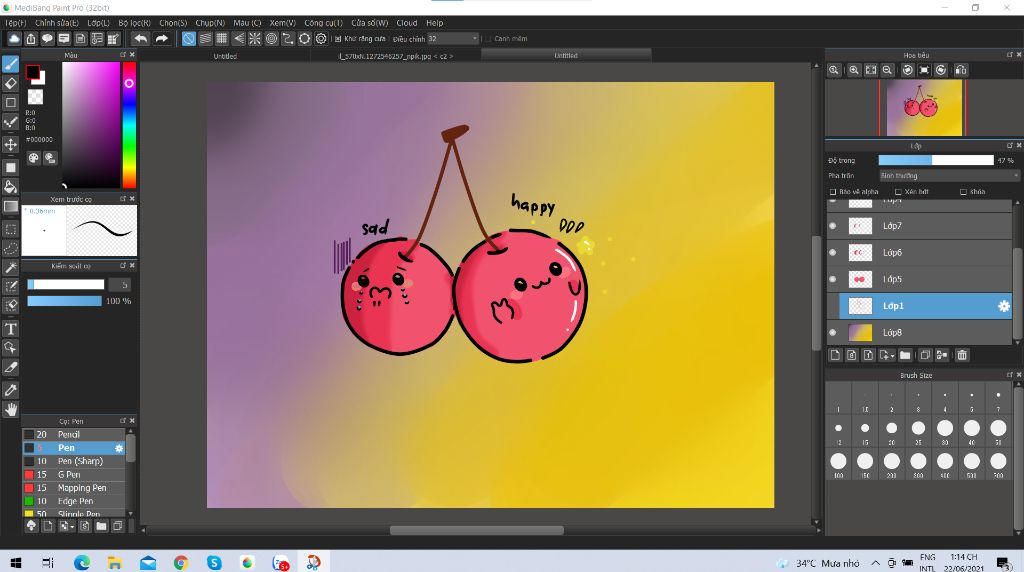Click the Redo arrow in the toolbar
Screen dimensions: 1024x572
(161, 39)
